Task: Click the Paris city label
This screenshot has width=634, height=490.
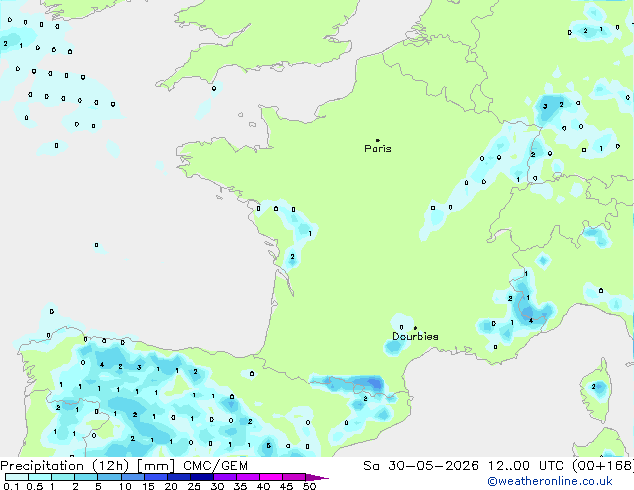Action: click(x=378, y=148)
